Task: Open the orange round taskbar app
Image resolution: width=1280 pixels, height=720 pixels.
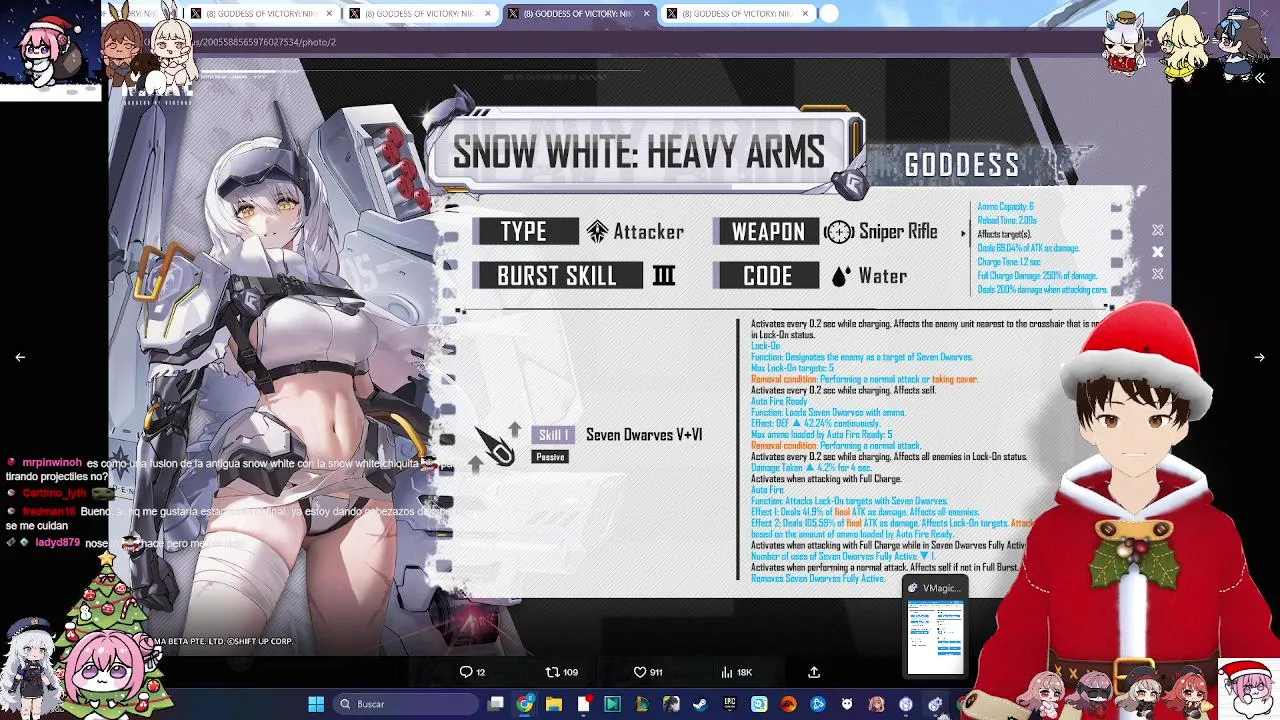Action: point(788,704)
